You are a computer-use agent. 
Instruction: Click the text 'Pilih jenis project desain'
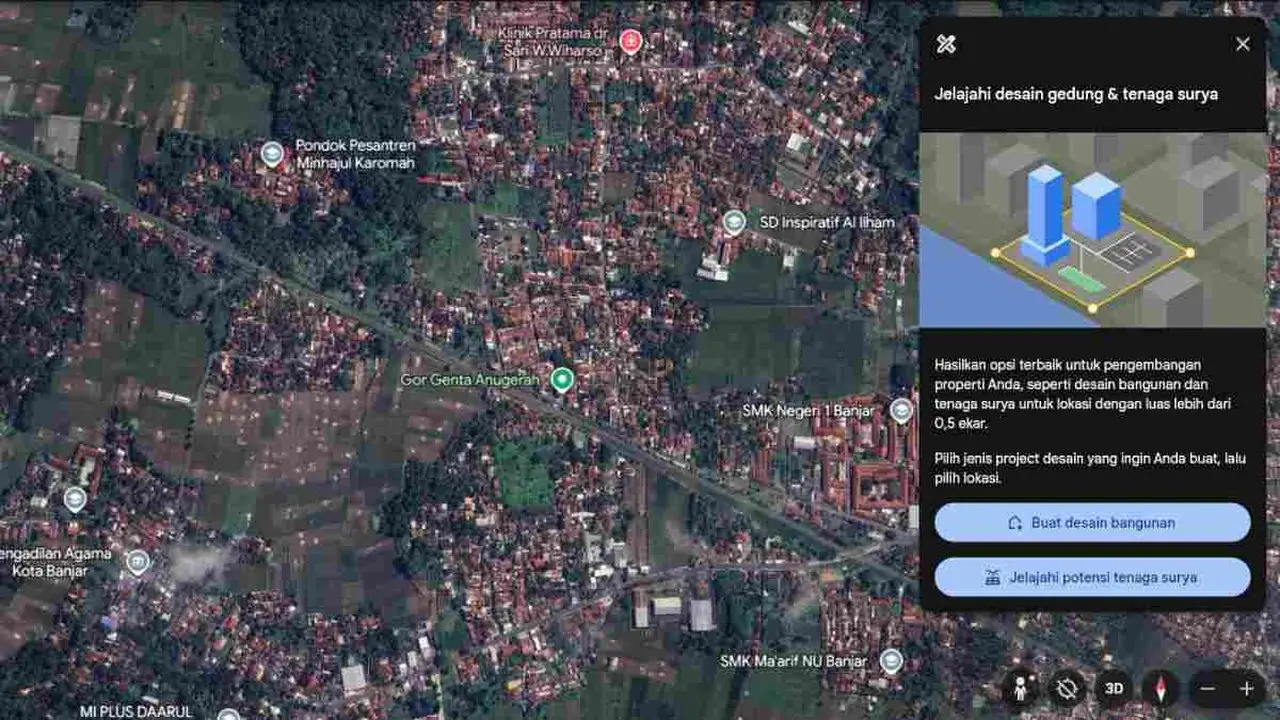coord(1090,468)
